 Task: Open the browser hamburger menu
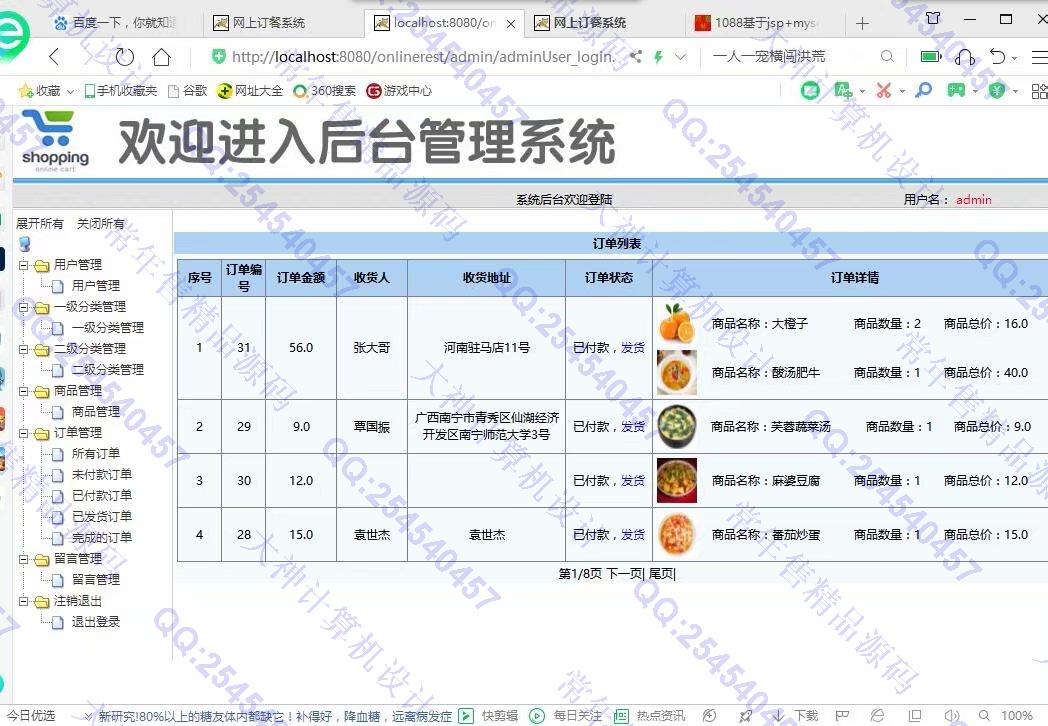point(1040,57)
